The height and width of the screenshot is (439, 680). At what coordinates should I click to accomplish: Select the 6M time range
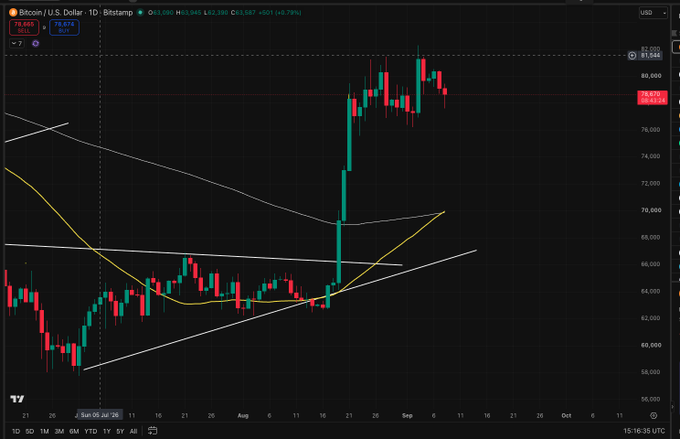(74, 431)
